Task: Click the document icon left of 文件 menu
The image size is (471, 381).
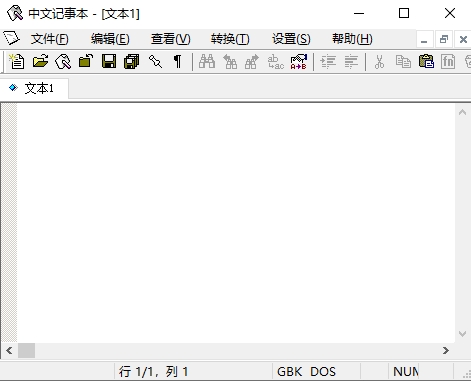Action: click(x=11, y=38)
